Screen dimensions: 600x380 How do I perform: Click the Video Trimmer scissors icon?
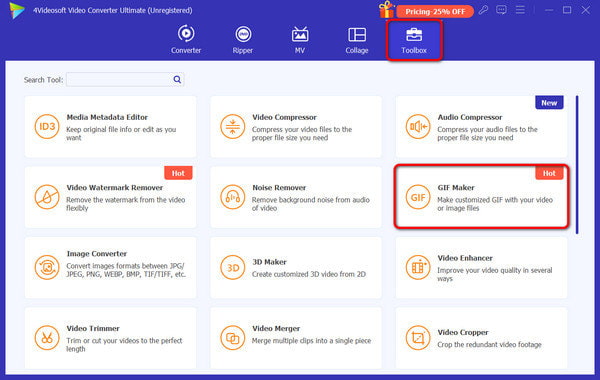coord(47,338)
